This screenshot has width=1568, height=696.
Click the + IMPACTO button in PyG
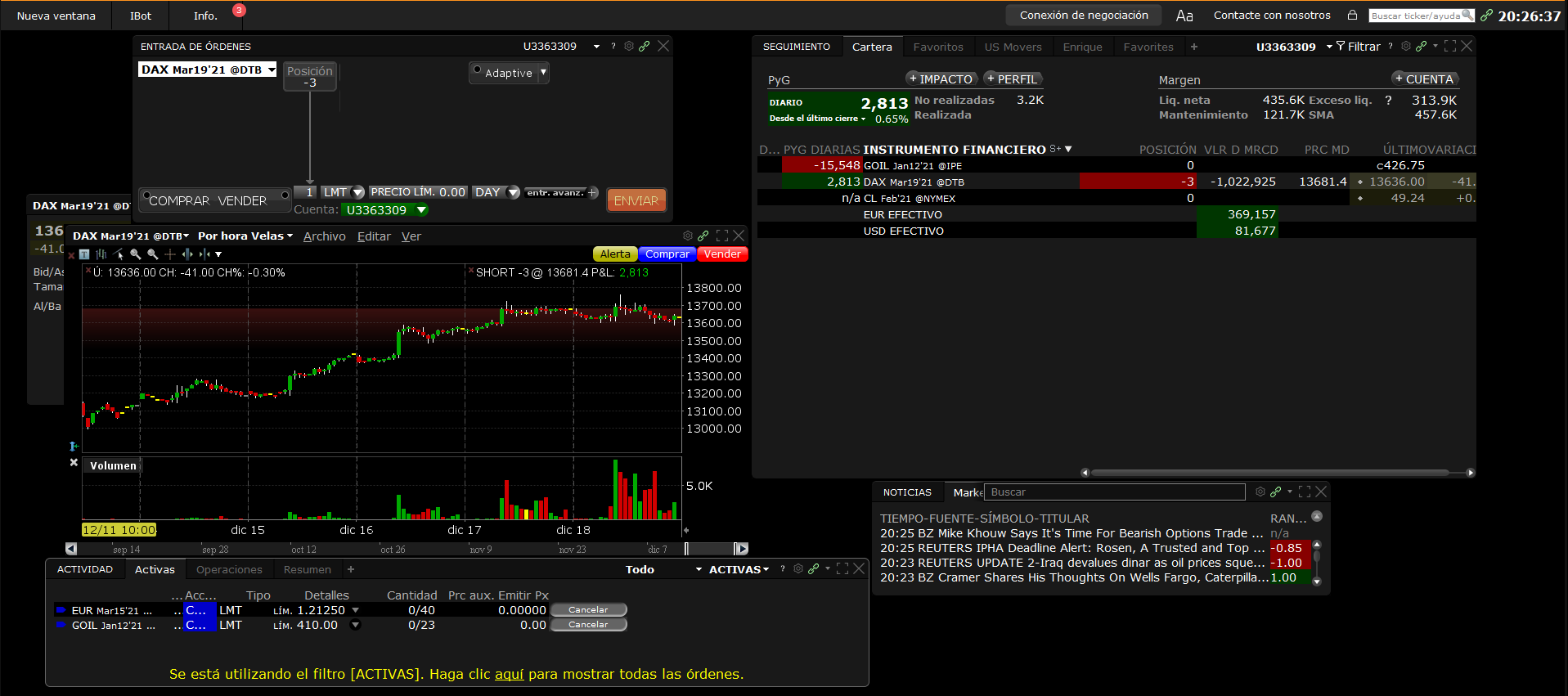click(941, 79)
